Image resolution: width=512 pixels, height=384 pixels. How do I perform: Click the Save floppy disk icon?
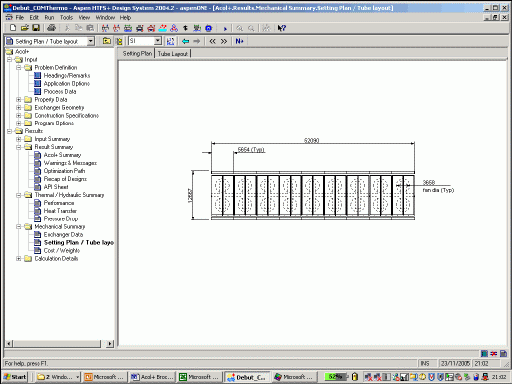coord(36,28)
